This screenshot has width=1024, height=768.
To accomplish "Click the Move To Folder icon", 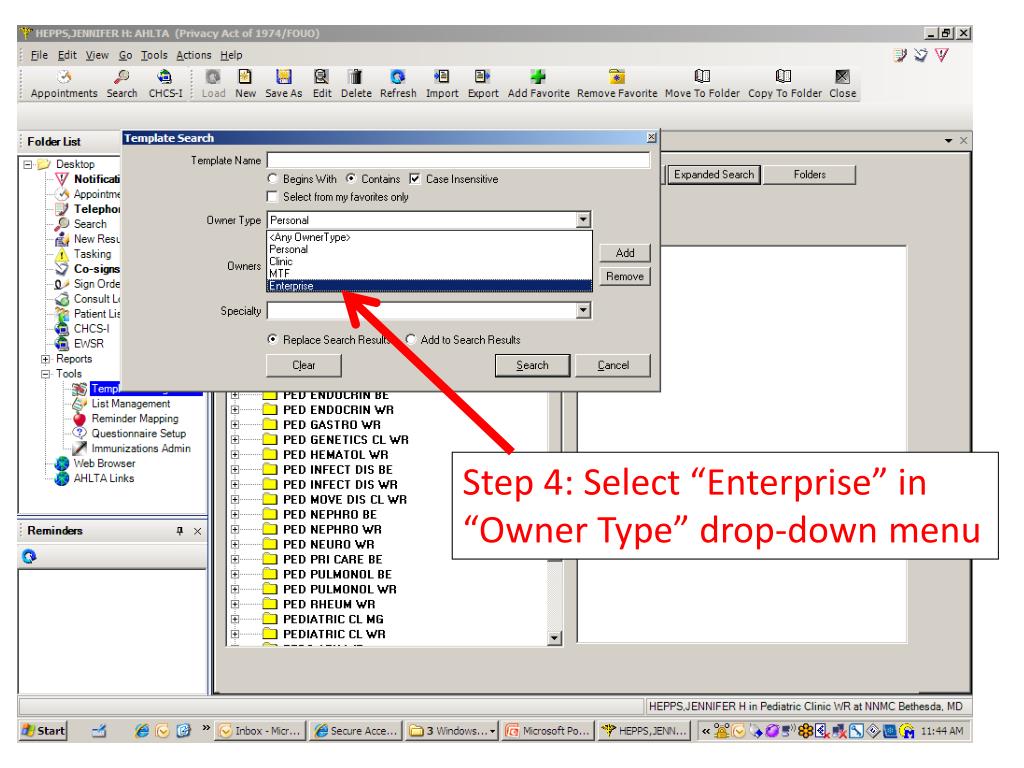I will coord(703,84).
